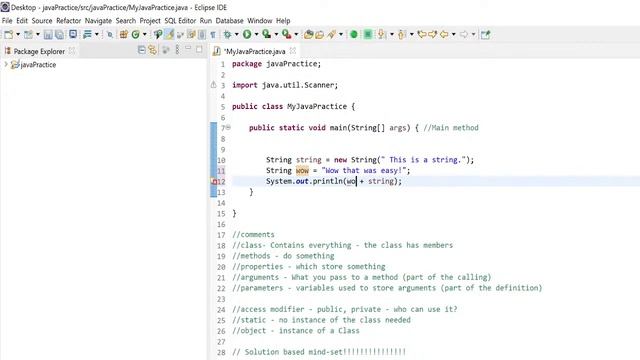Click the New file wizard icon

8,35
